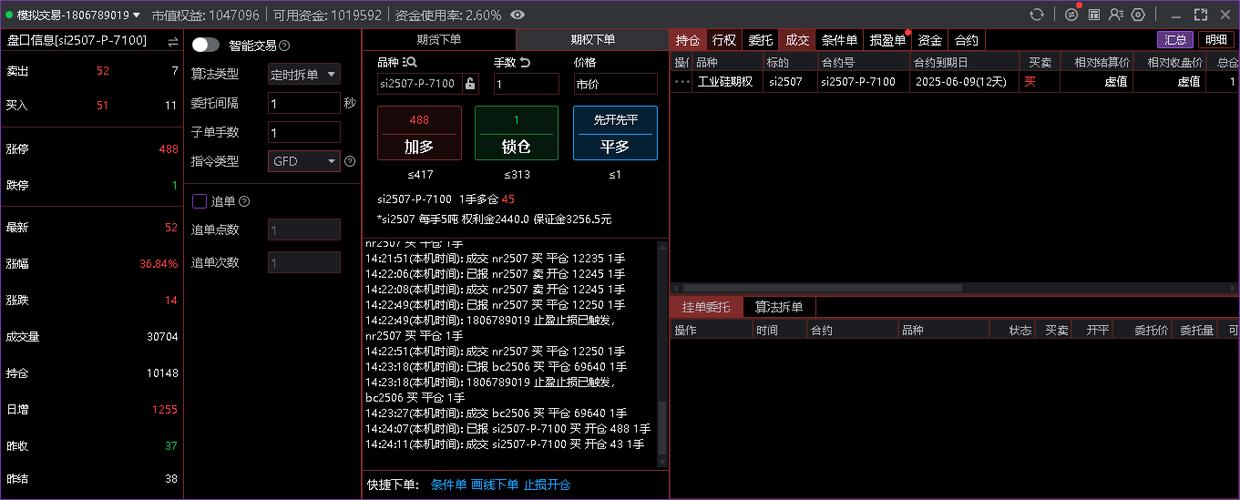Open the user account list icon
The width and height of the screenshot is (1240, 500).
click(1116, 15)
